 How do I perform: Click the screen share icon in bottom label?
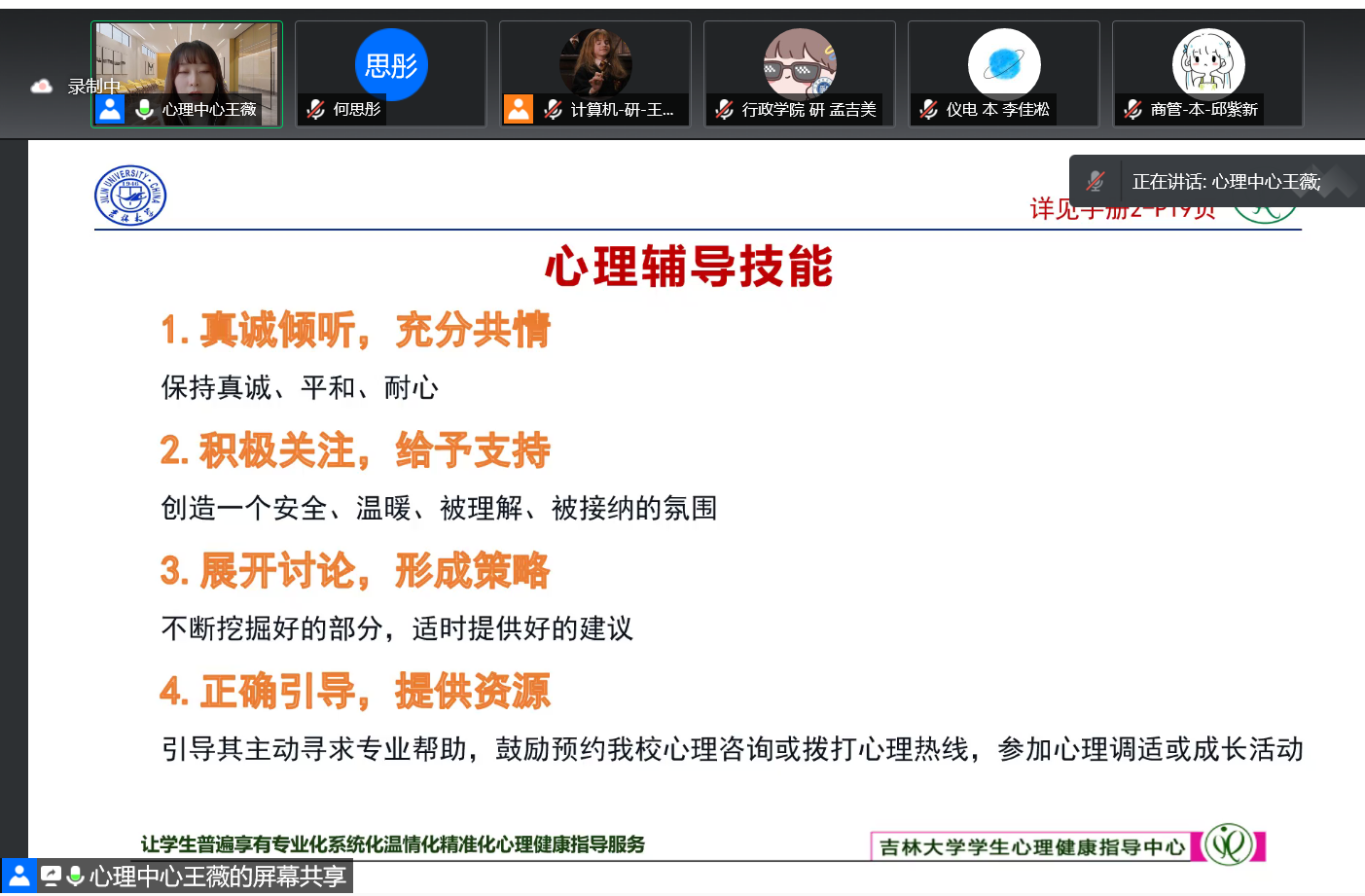click(x=52, y=877)
